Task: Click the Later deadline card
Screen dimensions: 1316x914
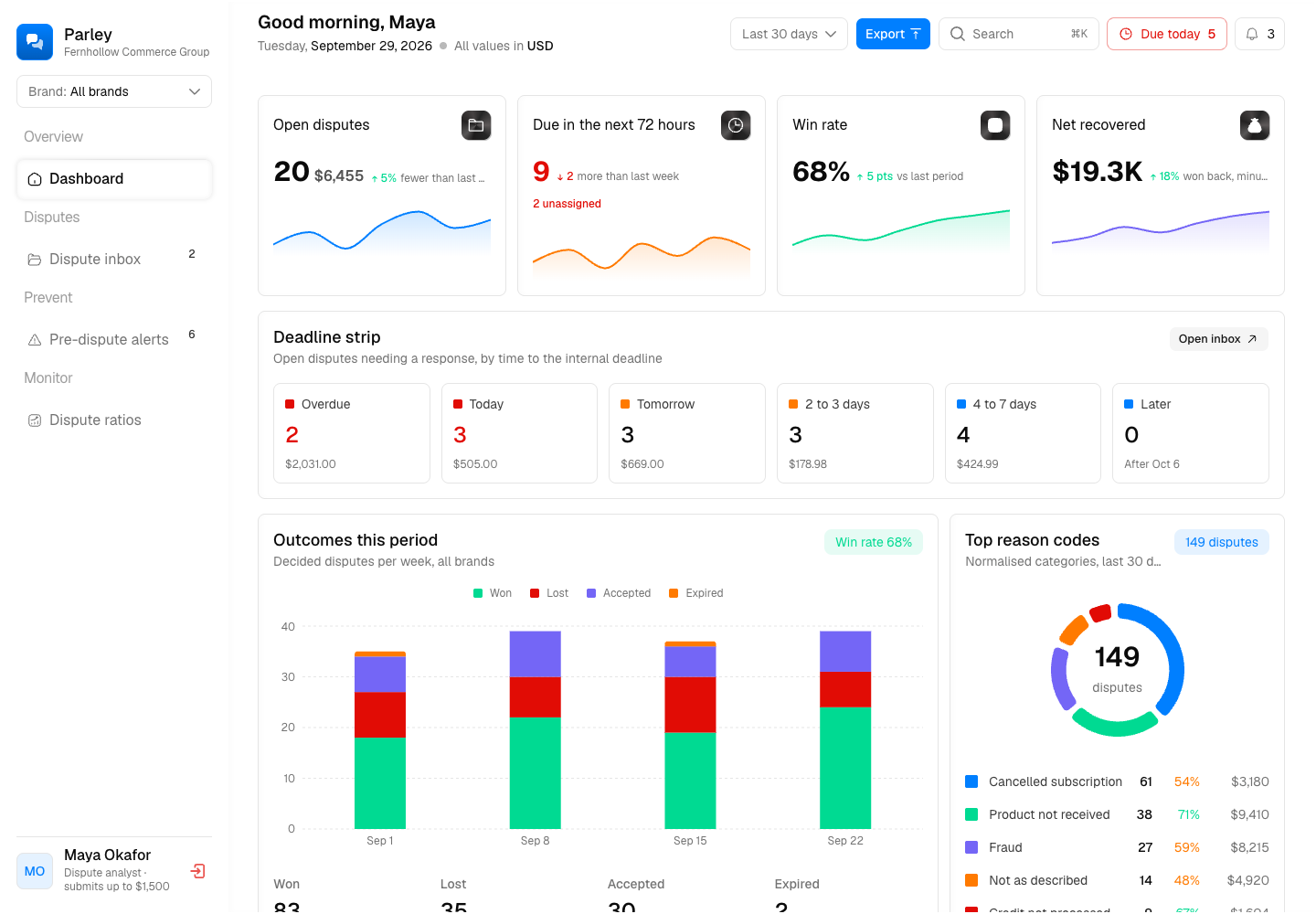Action: tap(1191, 433)
